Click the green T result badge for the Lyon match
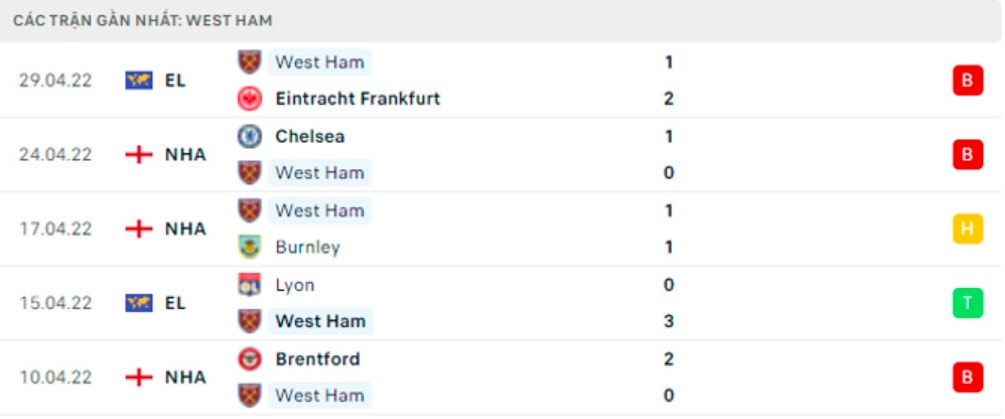 click(967, 303)
